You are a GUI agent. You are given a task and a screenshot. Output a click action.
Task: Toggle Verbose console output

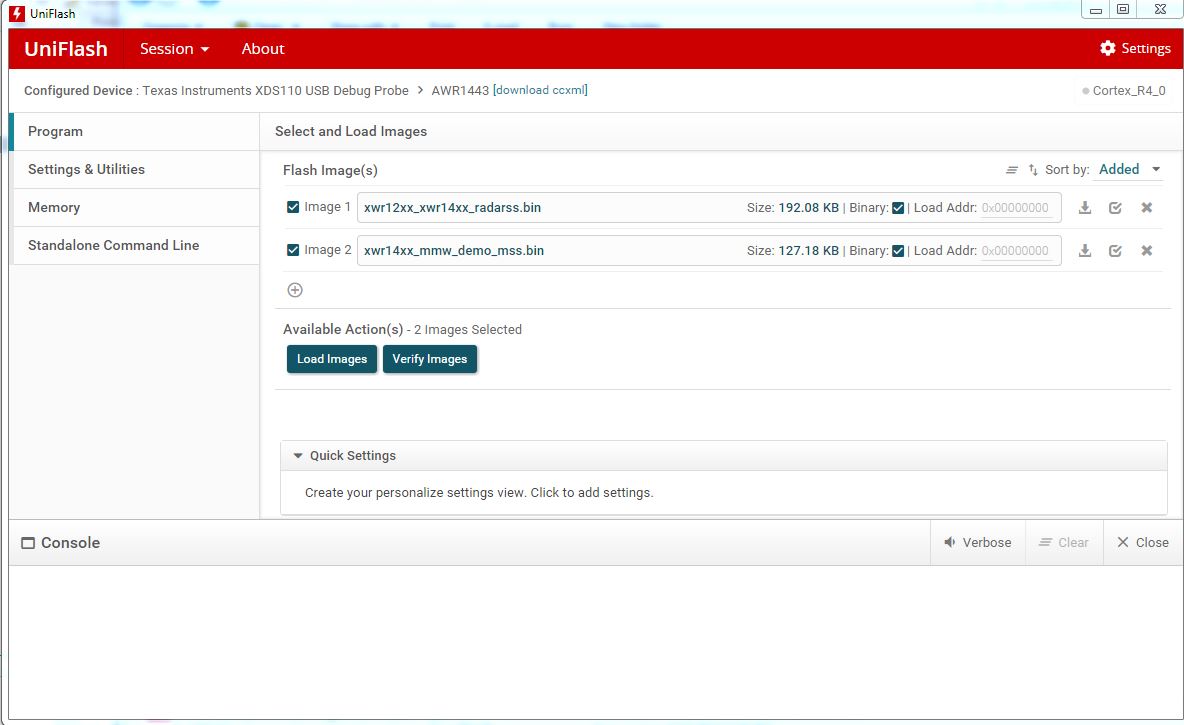[x=977, y=542]
